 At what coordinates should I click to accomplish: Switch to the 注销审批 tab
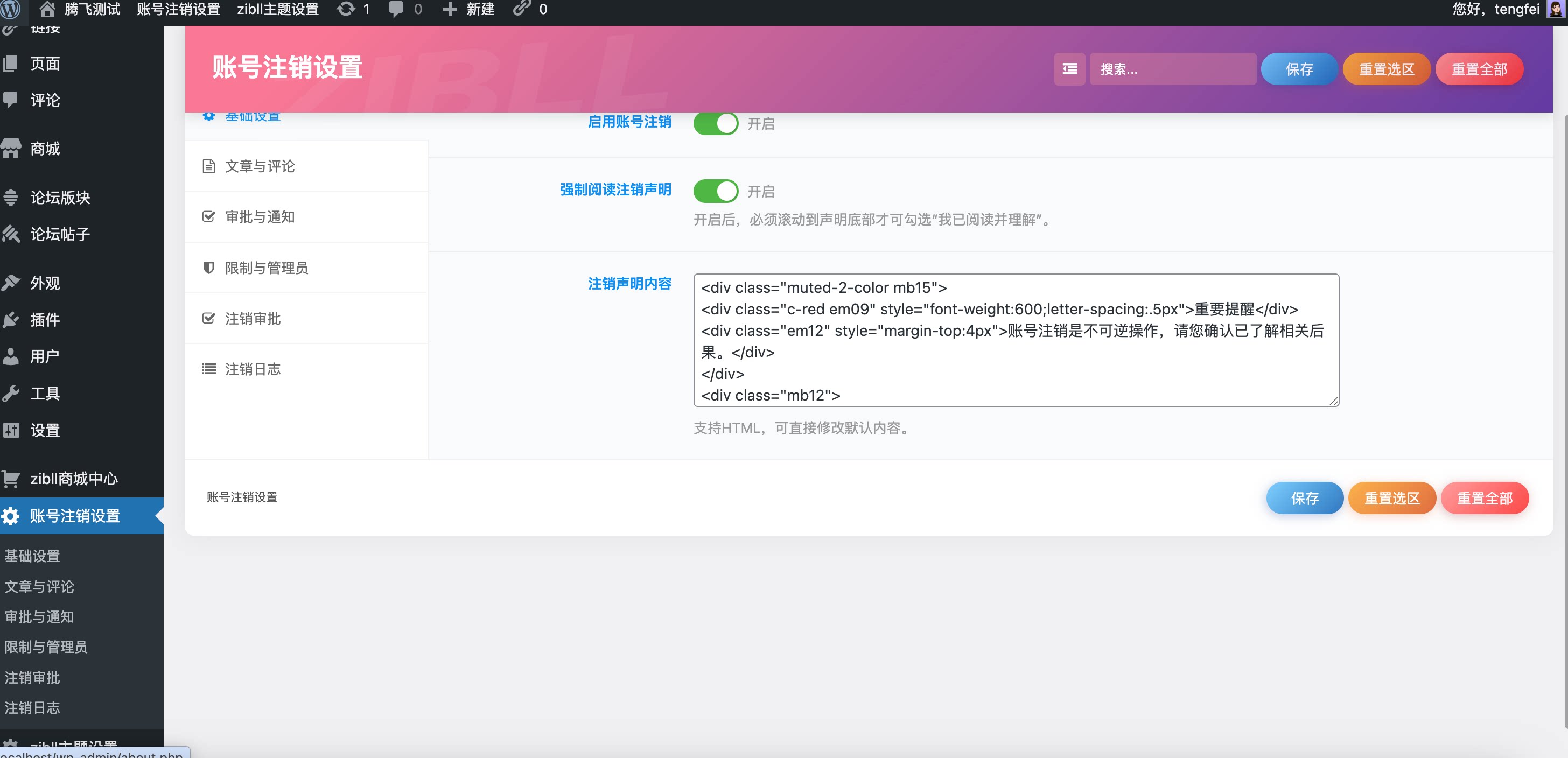pyautogui.click(x=253, y=318)
